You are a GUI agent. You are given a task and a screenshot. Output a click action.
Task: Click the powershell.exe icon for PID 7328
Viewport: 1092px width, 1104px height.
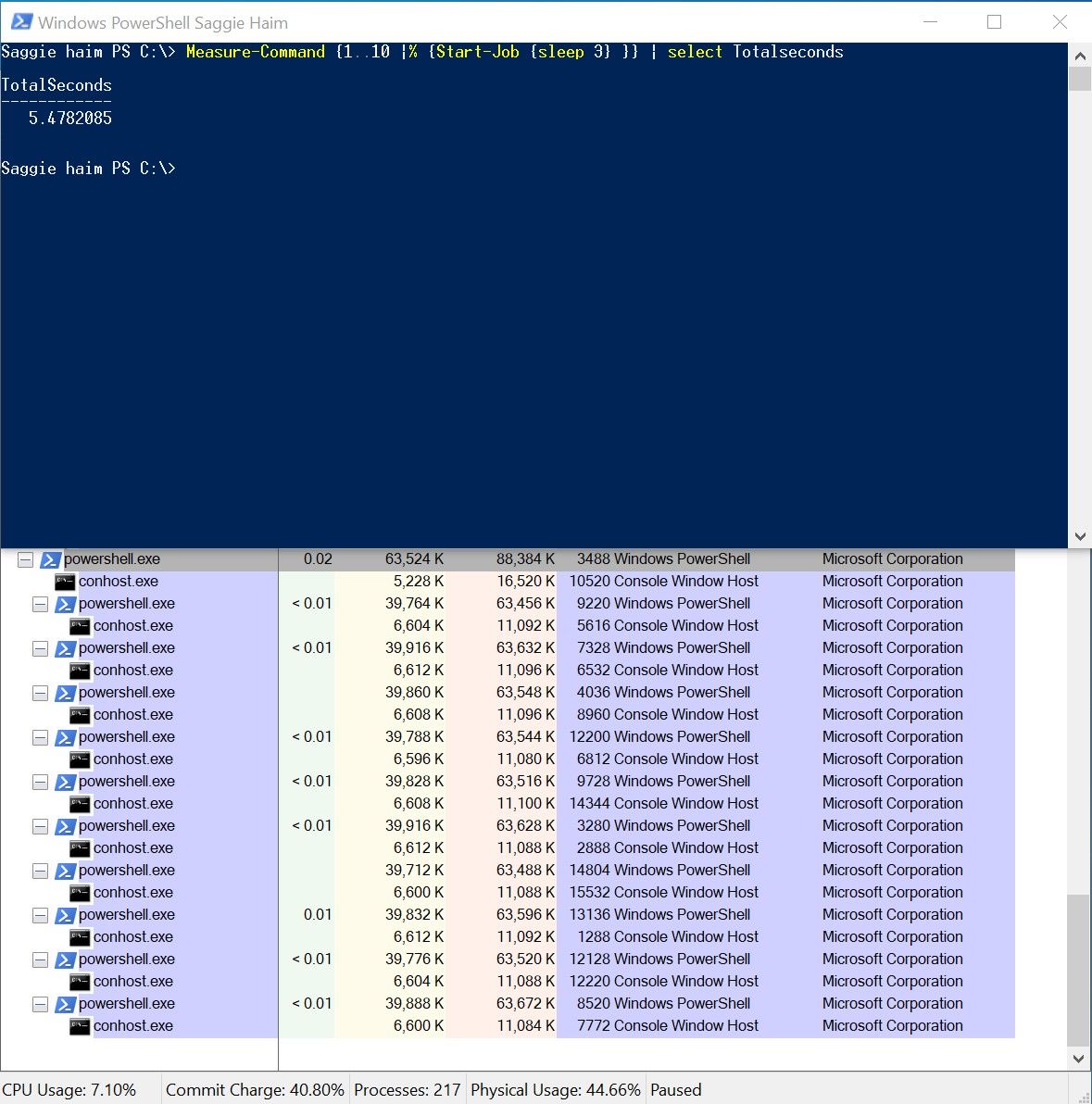(x=65, y=648)
